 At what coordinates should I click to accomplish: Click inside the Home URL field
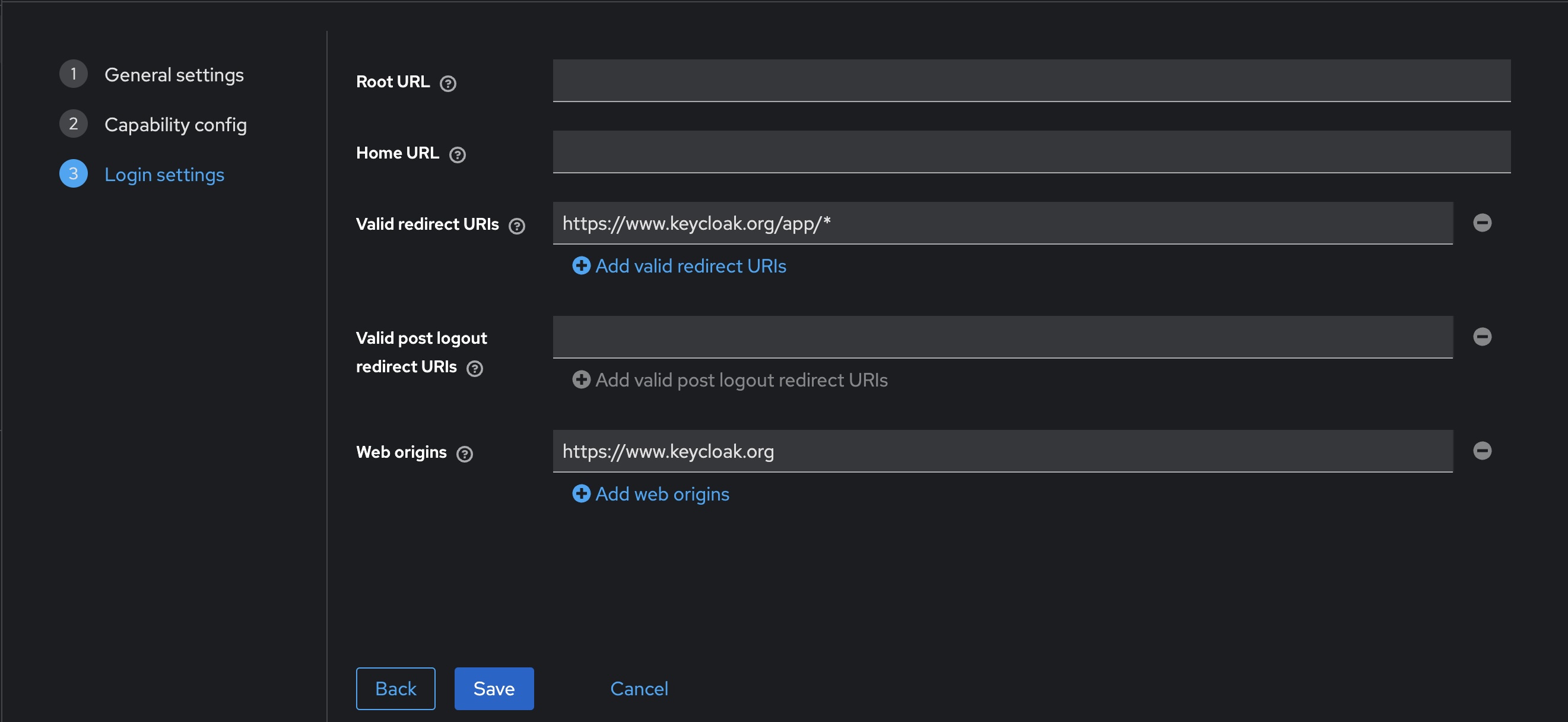tap(1031, 151)
